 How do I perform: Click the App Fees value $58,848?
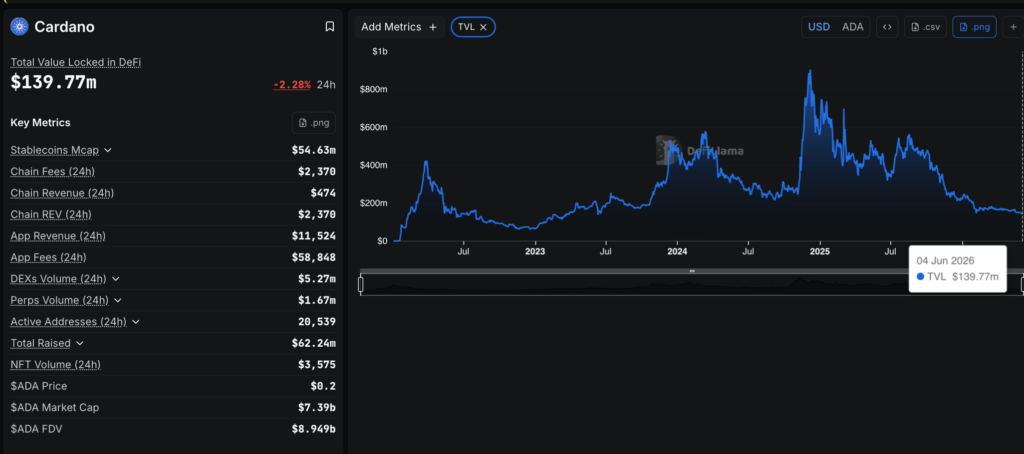tap(314, 257)
